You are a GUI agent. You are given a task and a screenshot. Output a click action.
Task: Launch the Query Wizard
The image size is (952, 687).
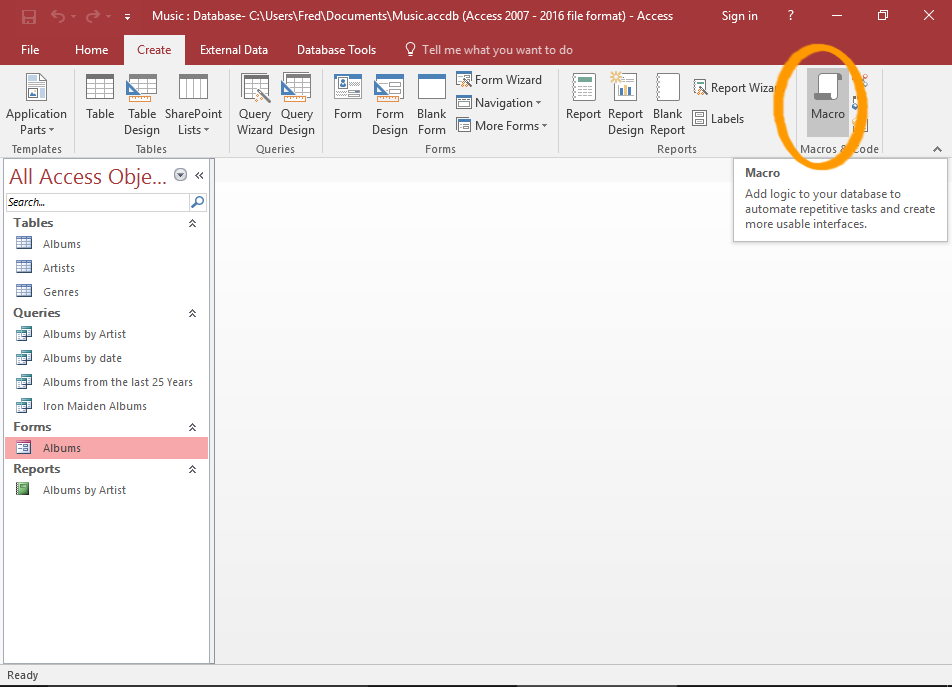[254, 104]
